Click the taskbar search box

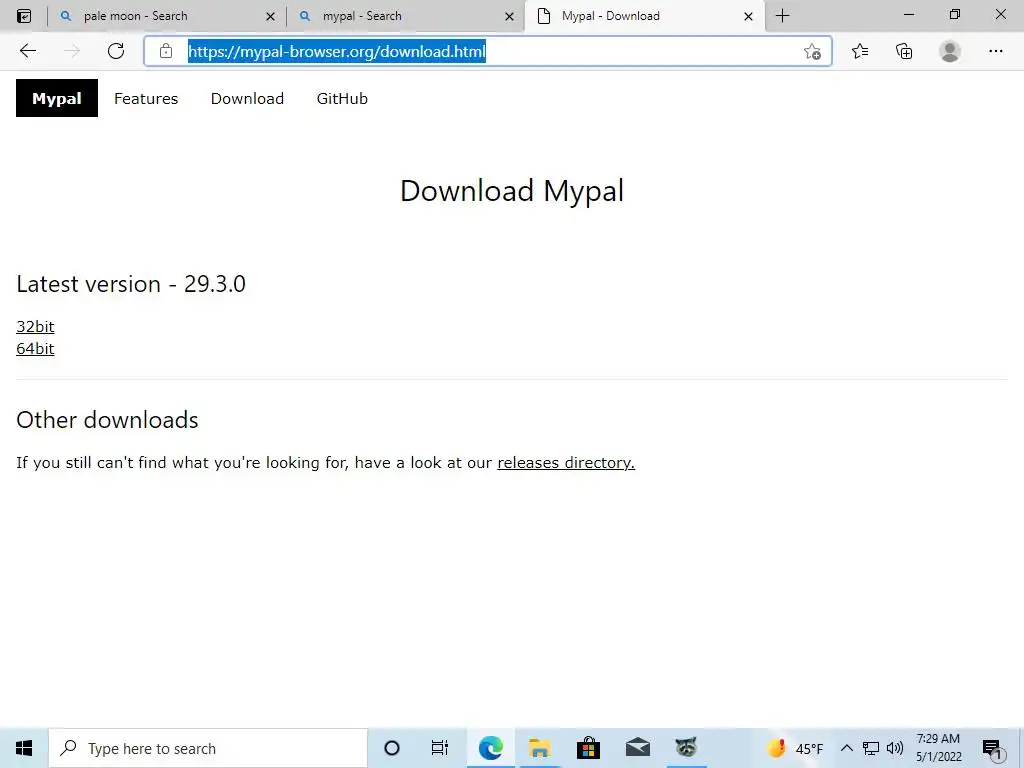pos(208,748)
